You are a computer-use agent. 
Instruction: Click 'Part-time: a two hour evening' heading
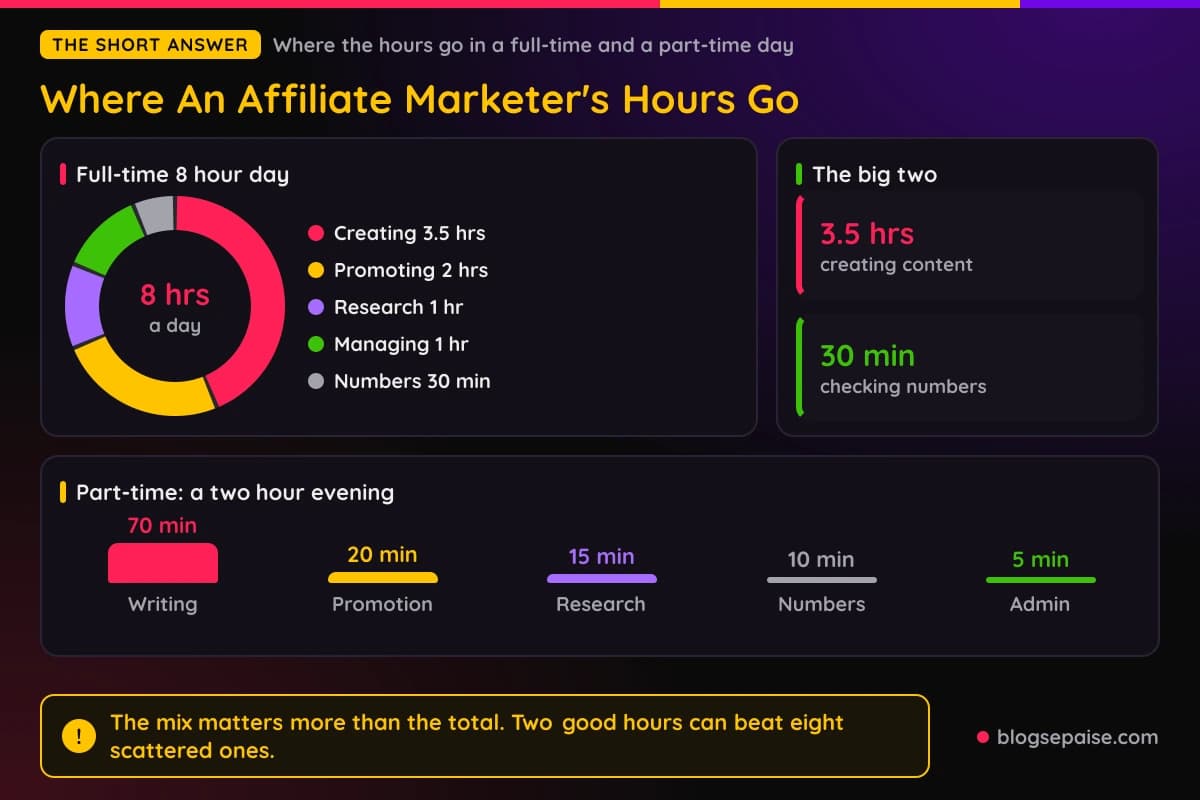click(235, 492)
